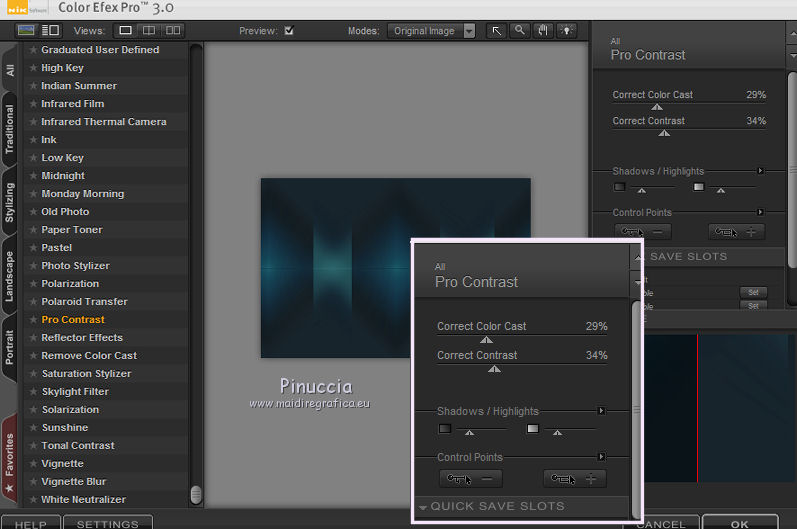This screenshot has height=529, width=797.
Task: Click the remove control point button in the original right panel
Action: (642, 232)
